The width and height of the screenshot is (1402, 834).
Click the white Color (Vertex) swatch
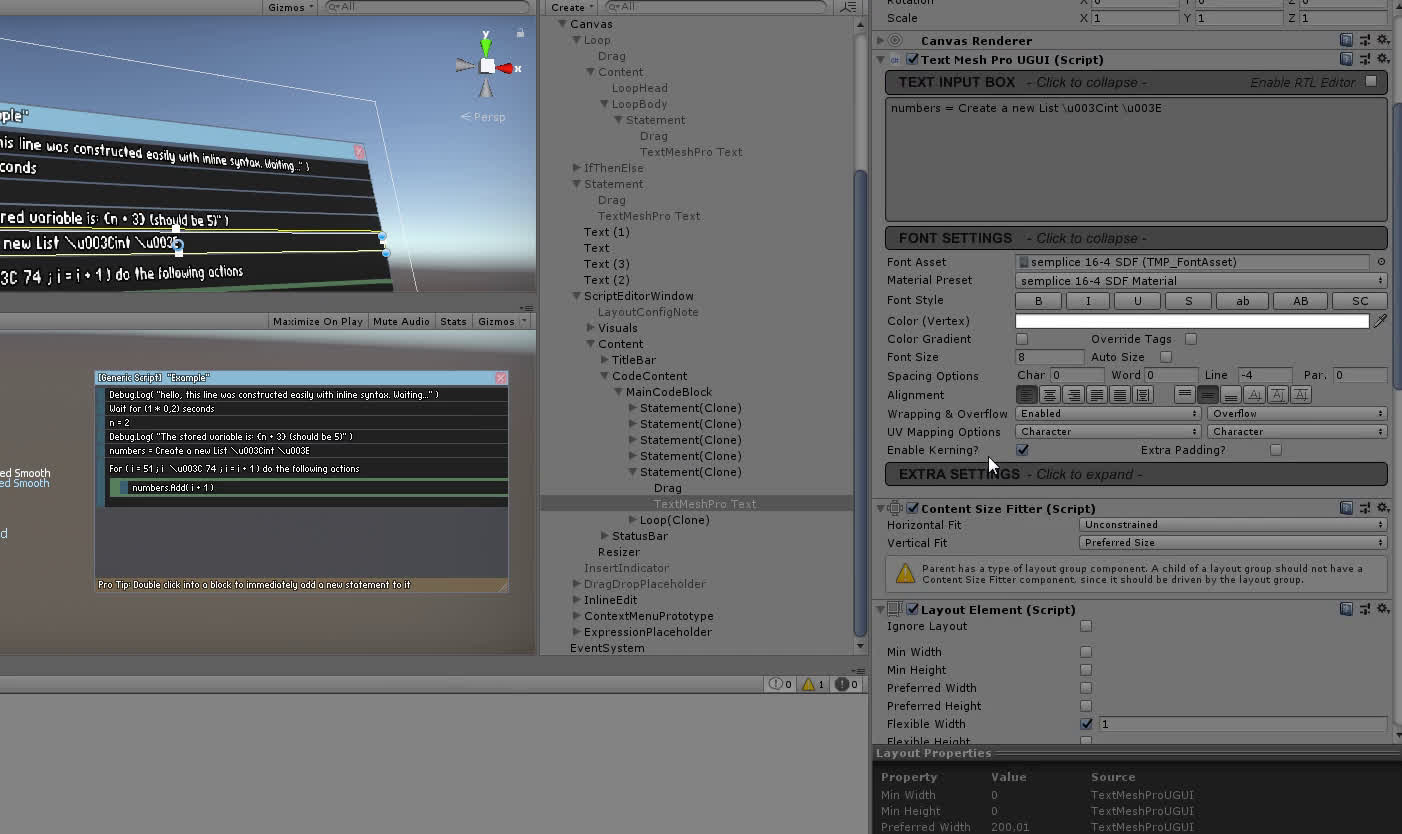click(1192, 321)
